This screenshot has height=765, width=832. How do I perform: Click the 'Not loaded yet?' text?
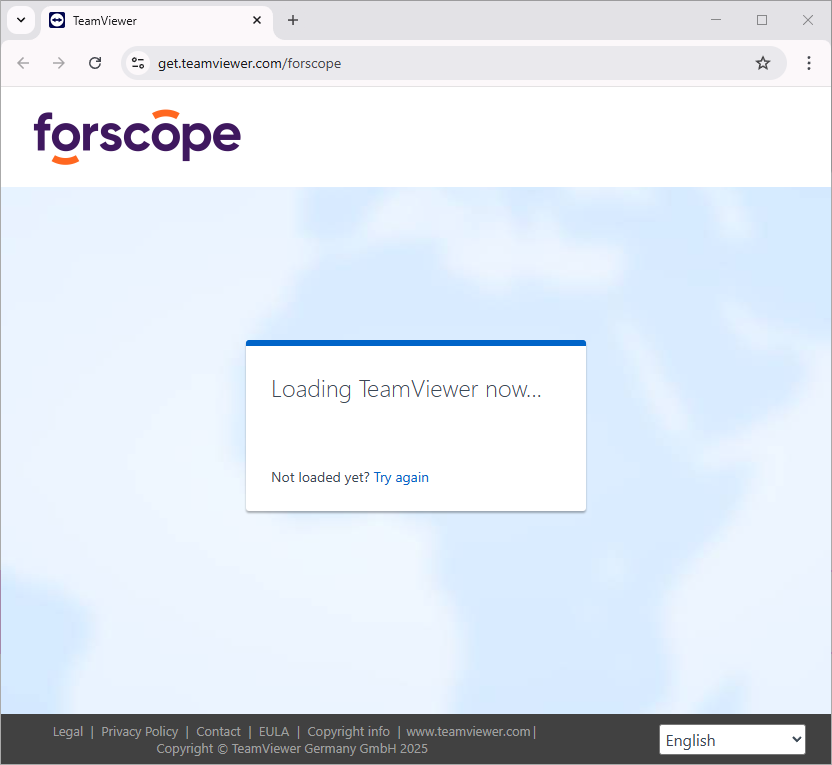point(320,477)
